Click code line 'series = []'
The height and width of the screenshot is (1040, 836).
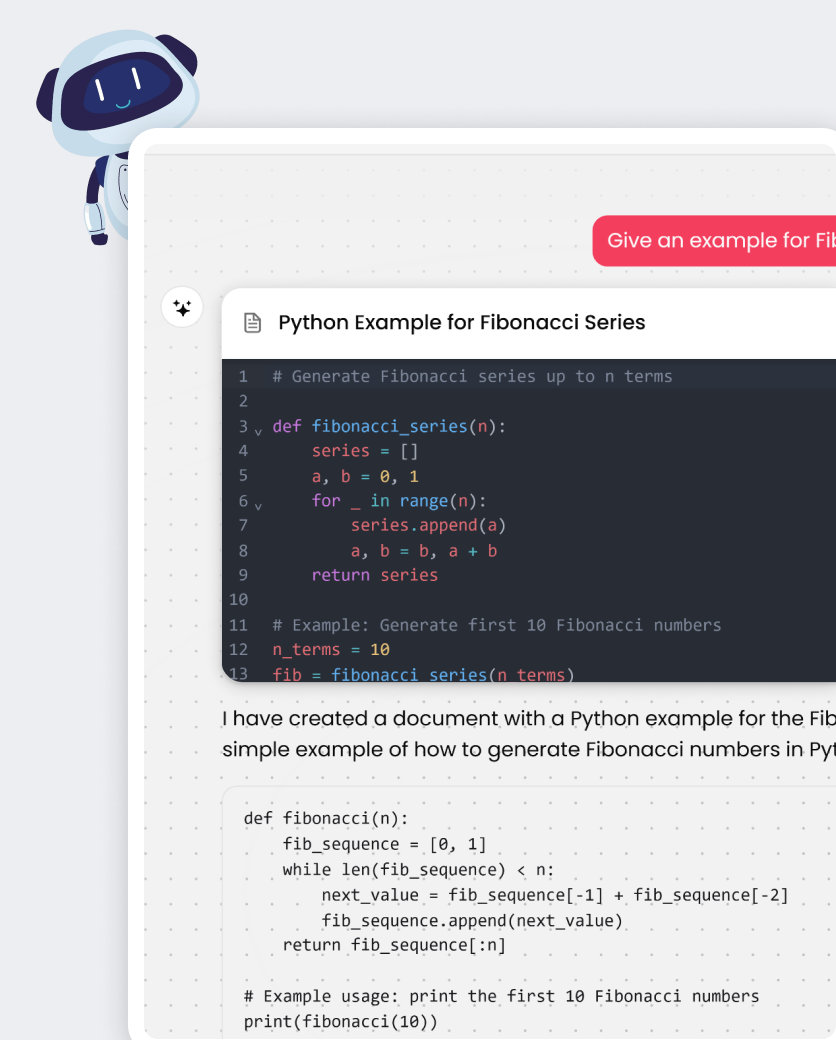click(365, 451)
